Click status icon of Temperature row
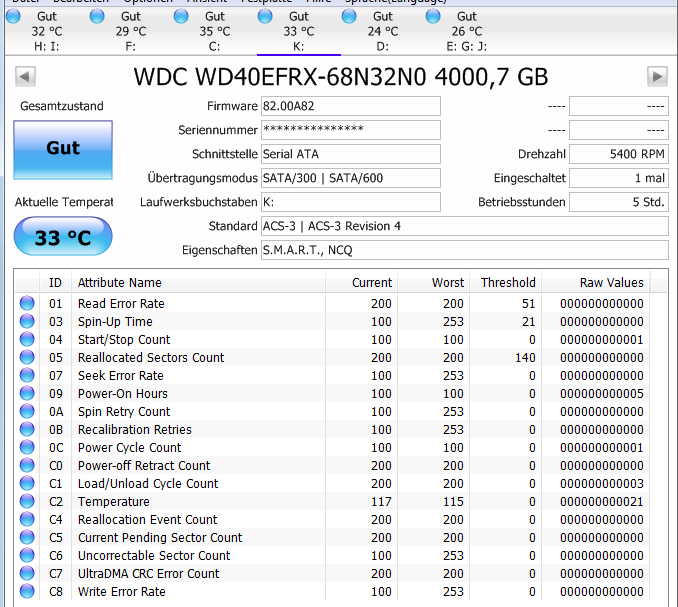Image resolution: width=678 pixels, height=607 pixels. click(x=27, y=502)
